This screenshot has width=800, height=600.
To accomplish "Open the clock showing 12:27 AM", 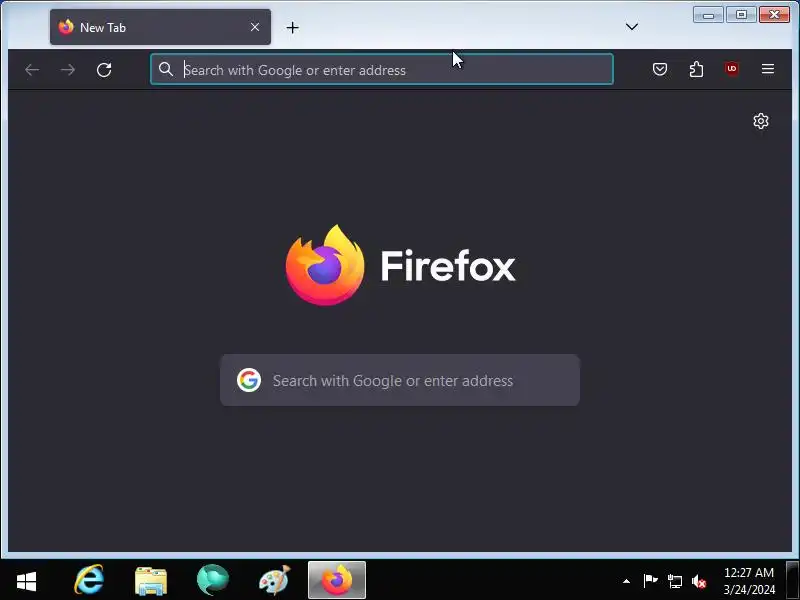I will tap(749, 581).
